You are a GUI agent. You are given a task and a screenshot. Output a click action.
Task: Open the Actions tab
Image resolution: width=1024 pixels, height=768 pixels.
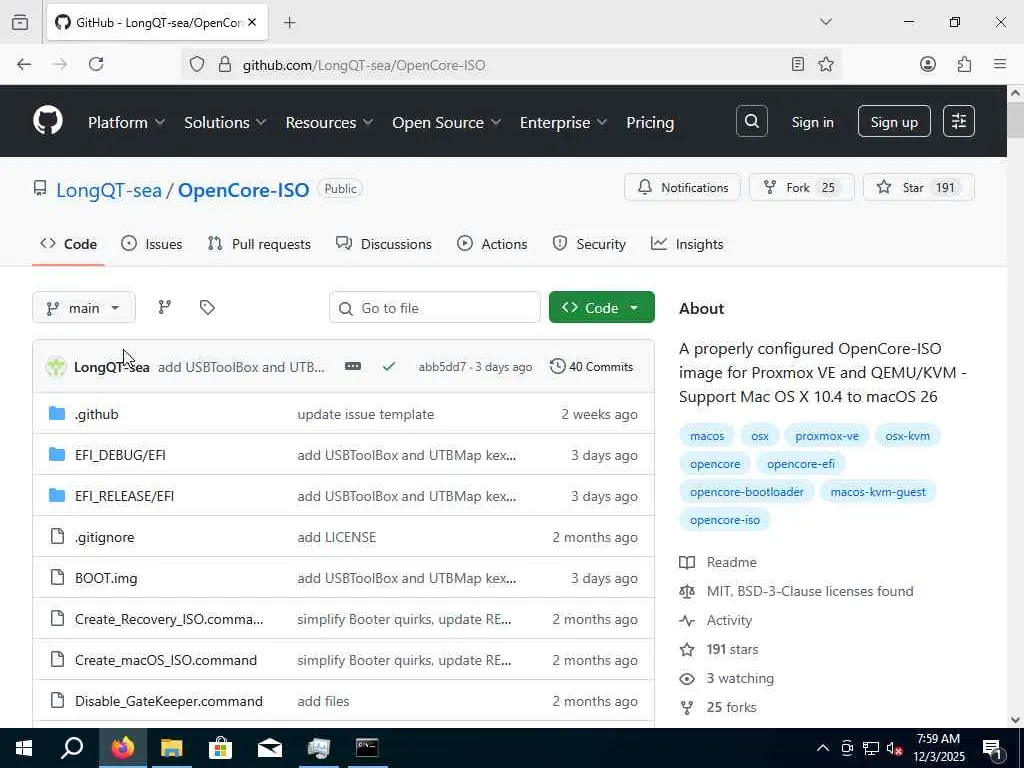(492, 244)
